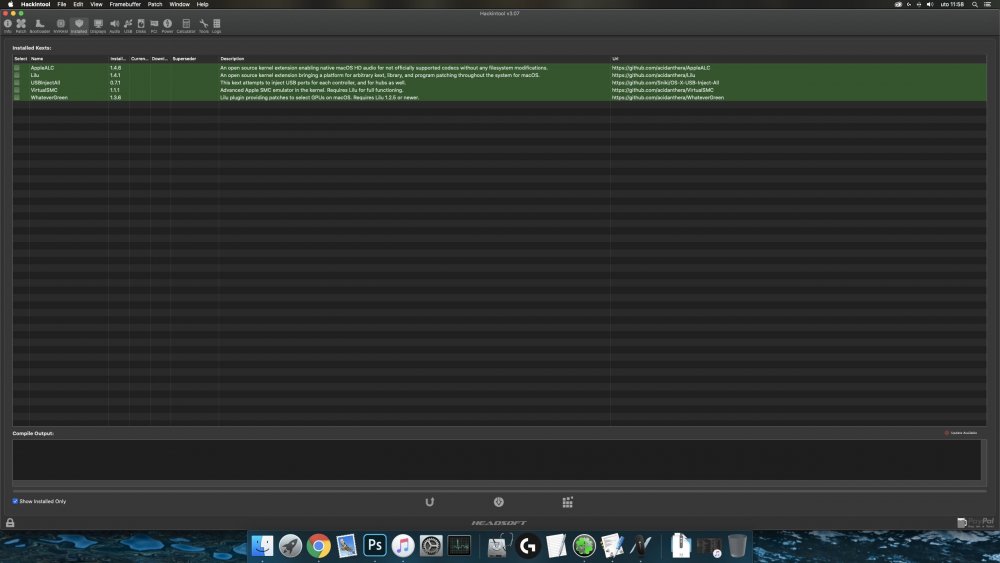1000x563 pixels.
Task: Open Notification Center in menu bar
Action: coord(987,4)
